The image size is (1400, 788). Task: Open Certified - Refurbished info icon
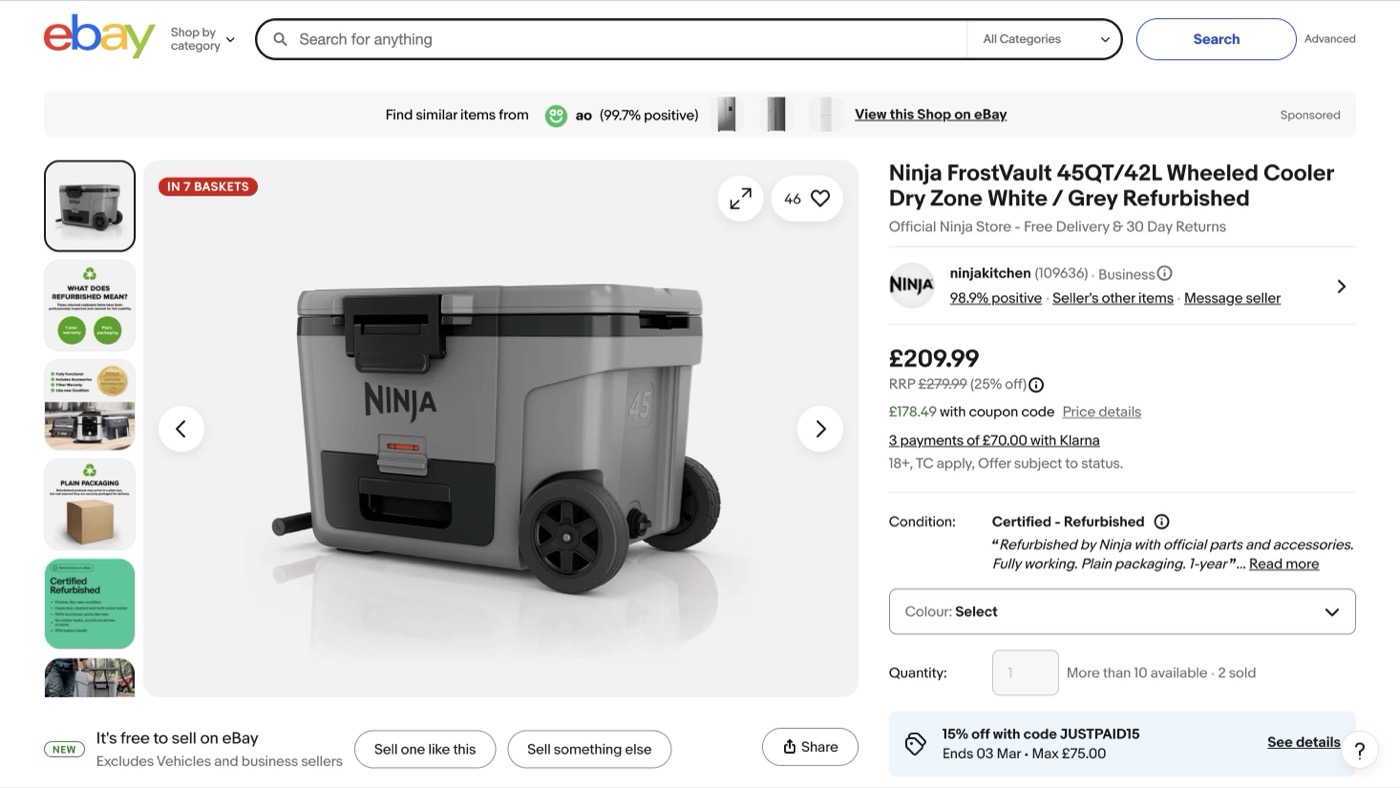click(1161, 522)
